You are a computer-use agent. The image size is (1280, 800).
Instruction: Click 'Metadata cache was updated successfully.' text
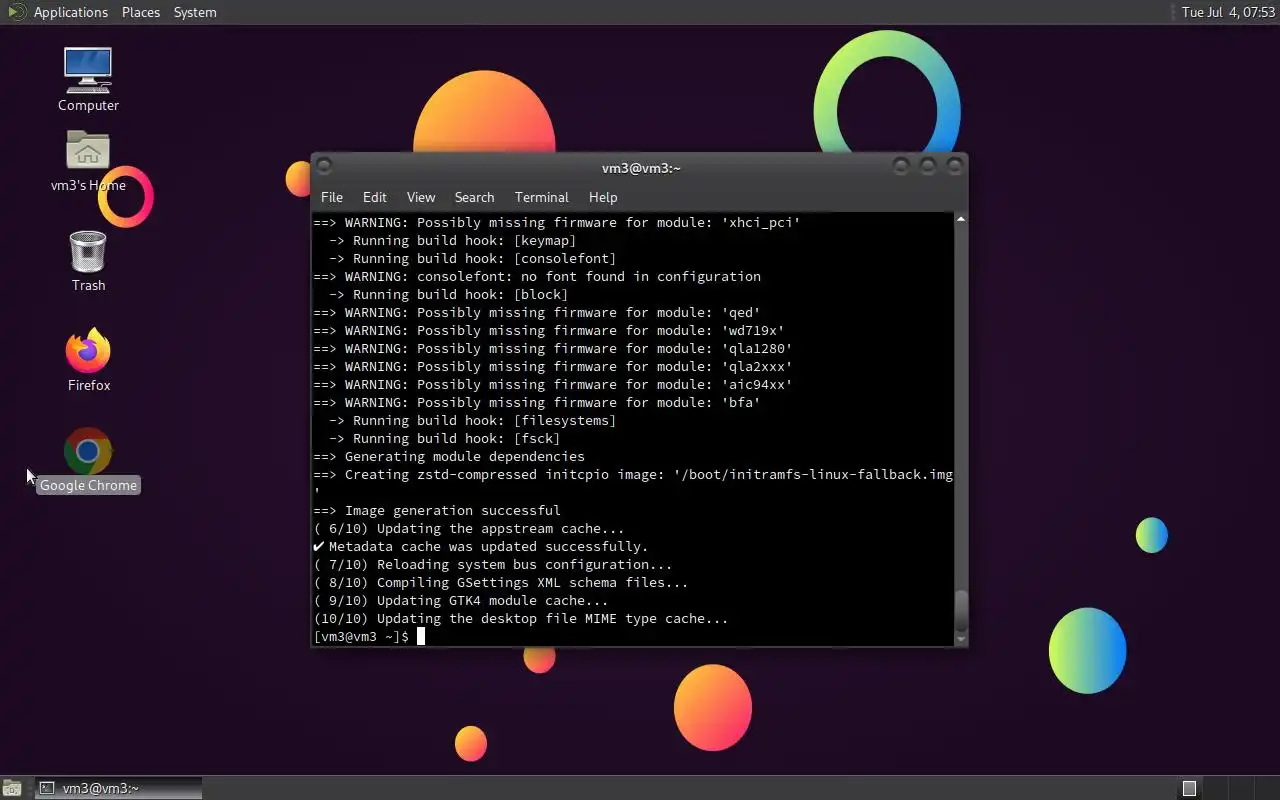[x=489, y=546]
